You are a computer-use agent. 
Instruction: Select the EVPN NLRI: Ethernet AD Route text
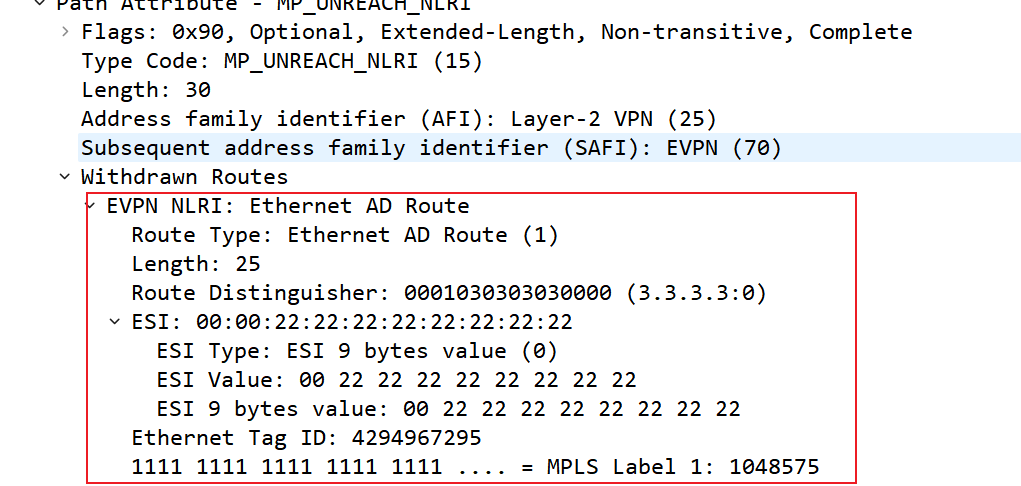287,206
